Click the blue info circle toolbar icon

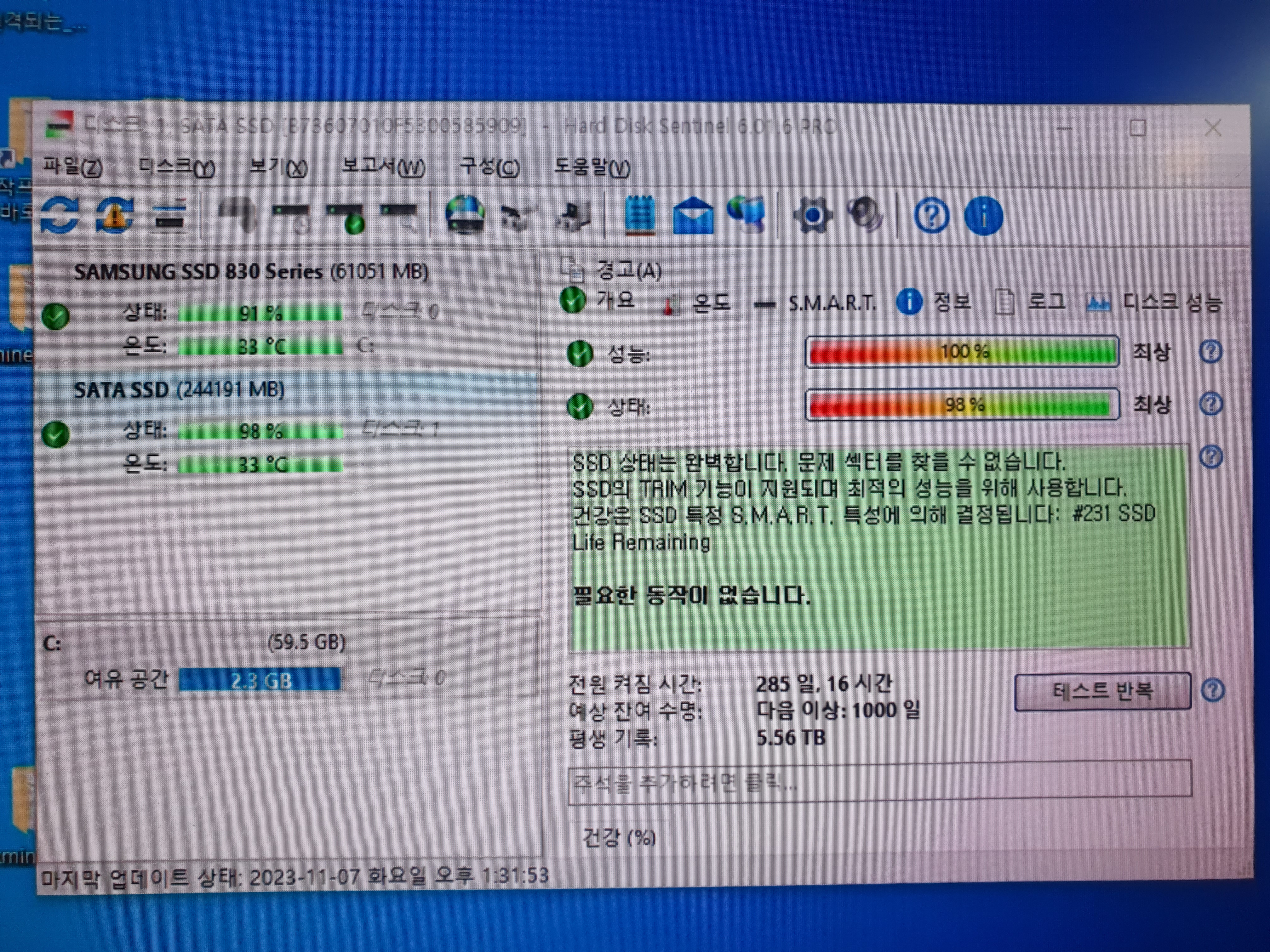(x=984, y=216)
